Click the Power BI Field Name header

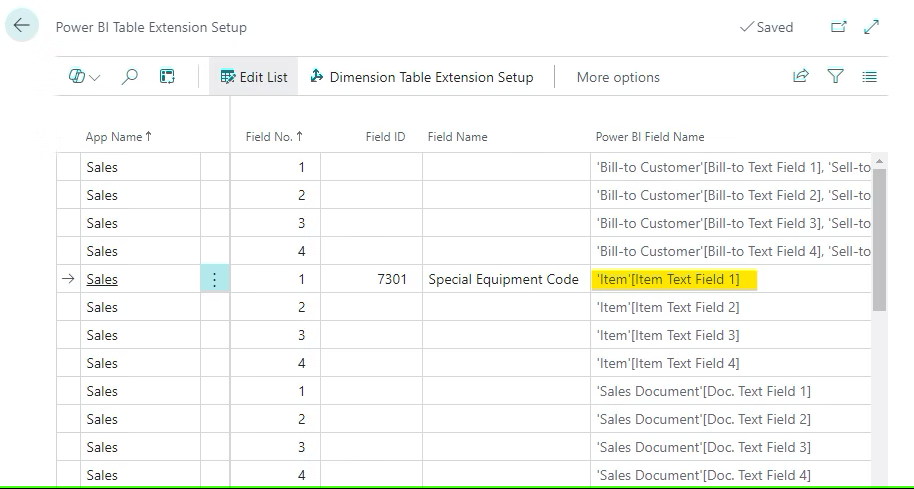650,137
